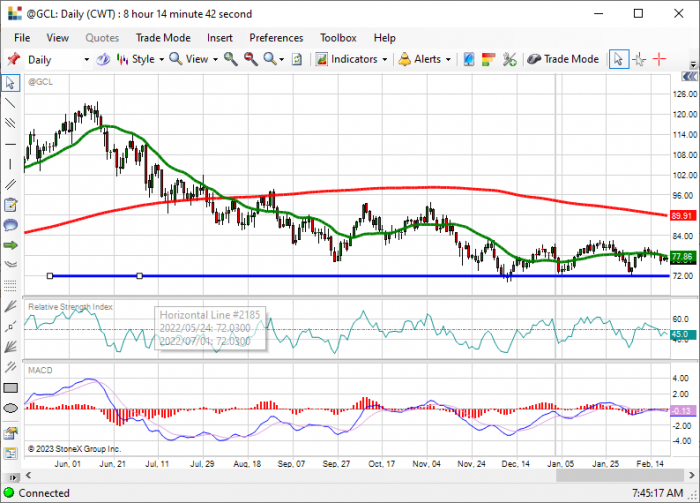Select the trend line drawing tool

(x=10, y=103)
